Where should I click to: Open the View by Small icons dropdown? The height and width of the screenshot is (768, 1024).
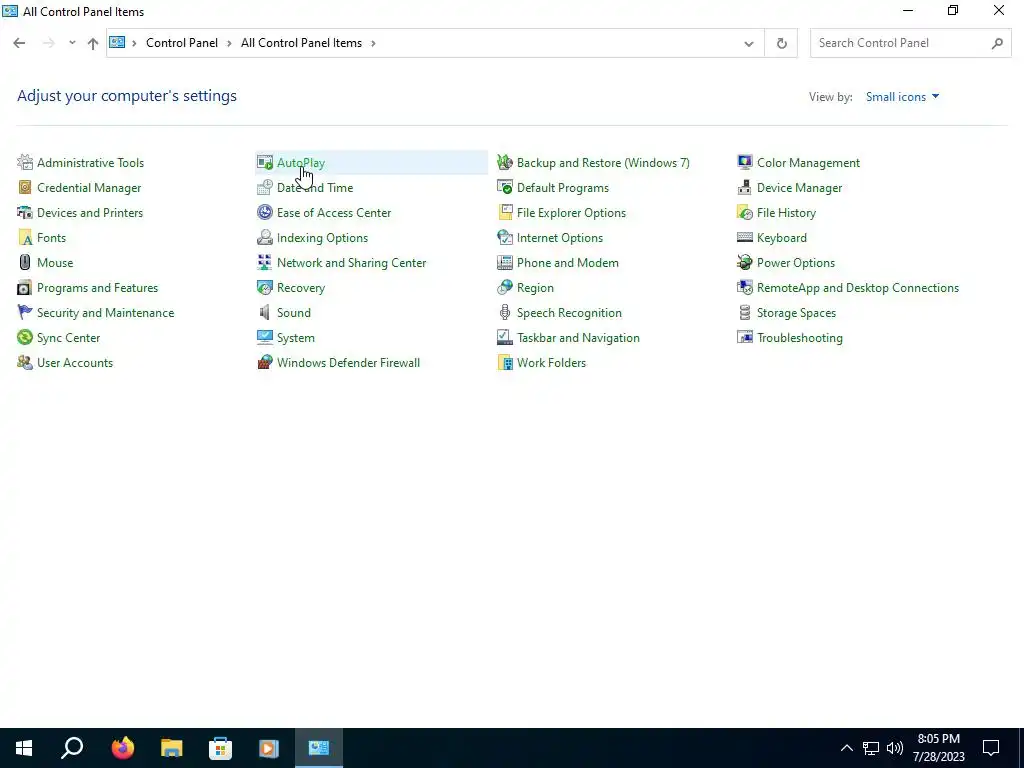coord(903,97)
